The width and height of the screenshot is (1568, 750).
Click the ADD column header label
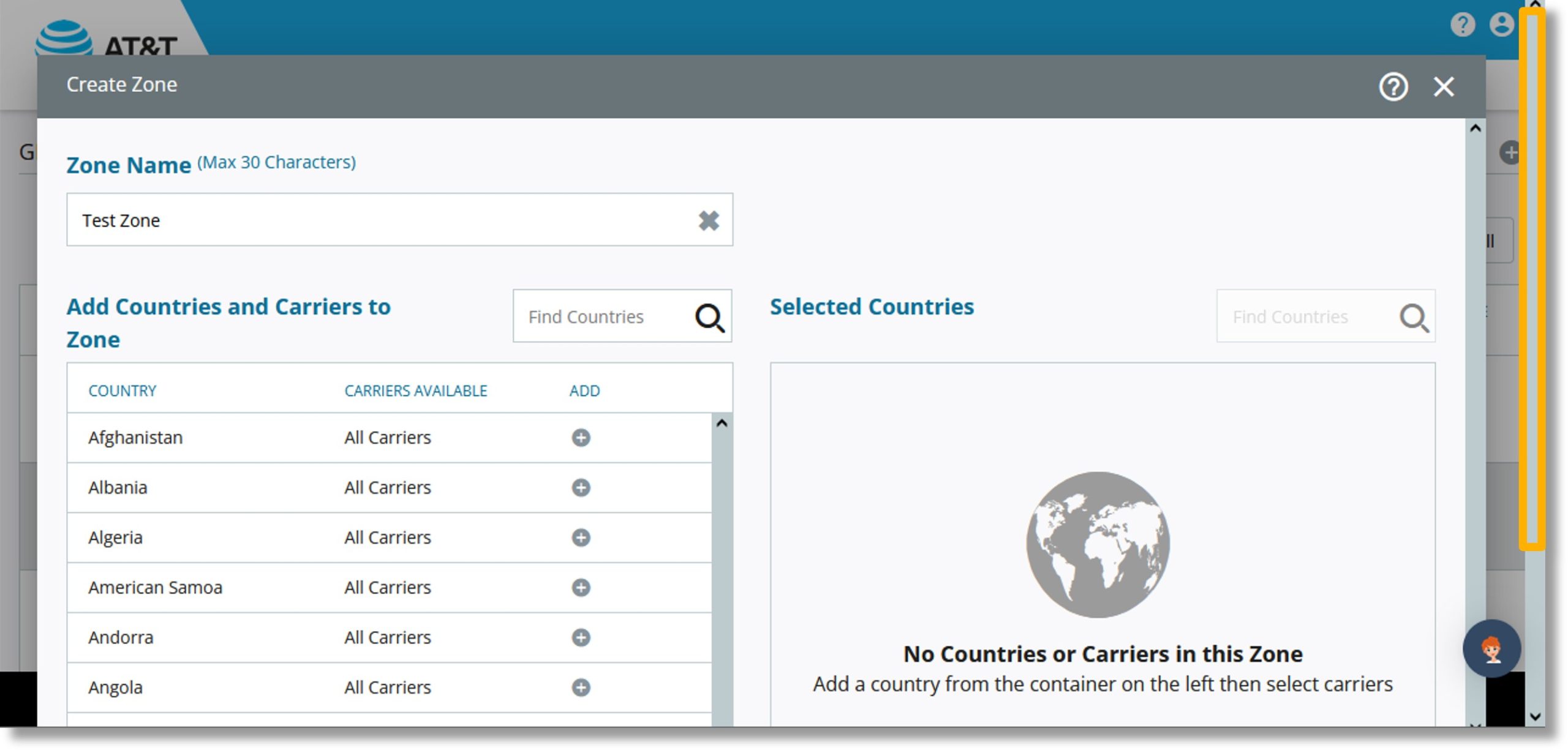(x=584, y=390)
